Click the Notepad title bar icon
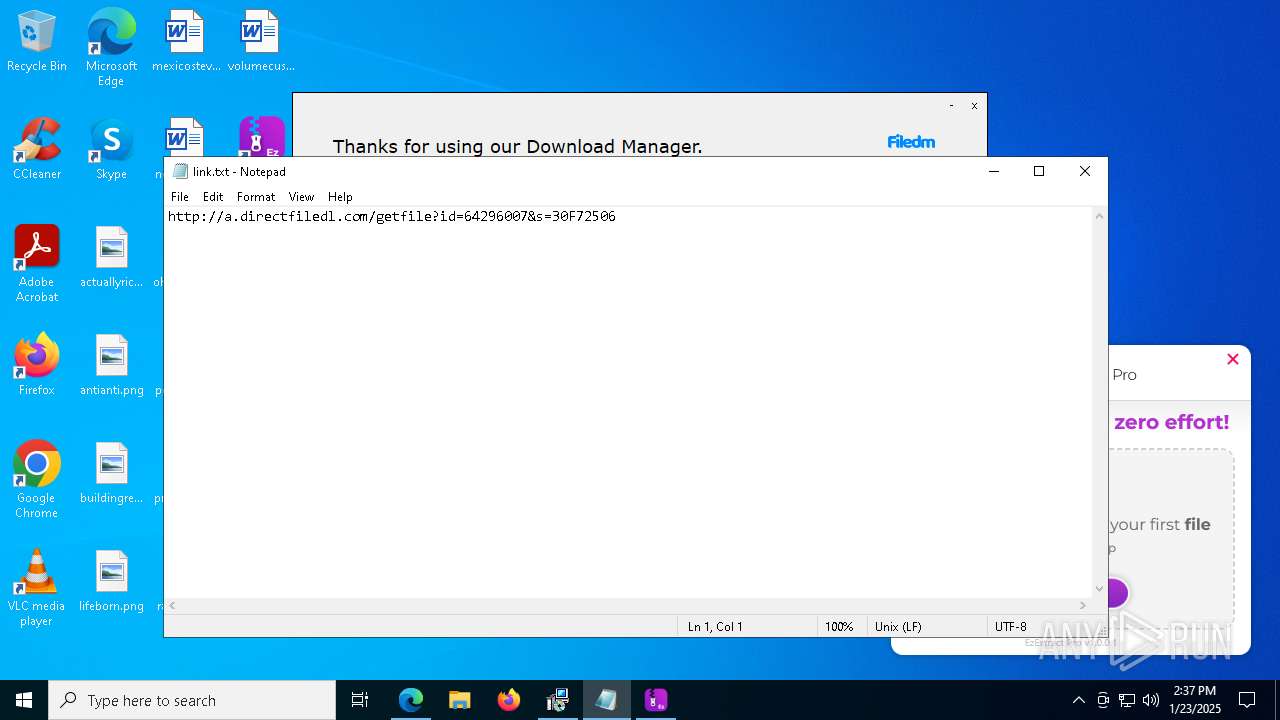The height and width of the screenshot is (720, 1280). click(180, 171)
